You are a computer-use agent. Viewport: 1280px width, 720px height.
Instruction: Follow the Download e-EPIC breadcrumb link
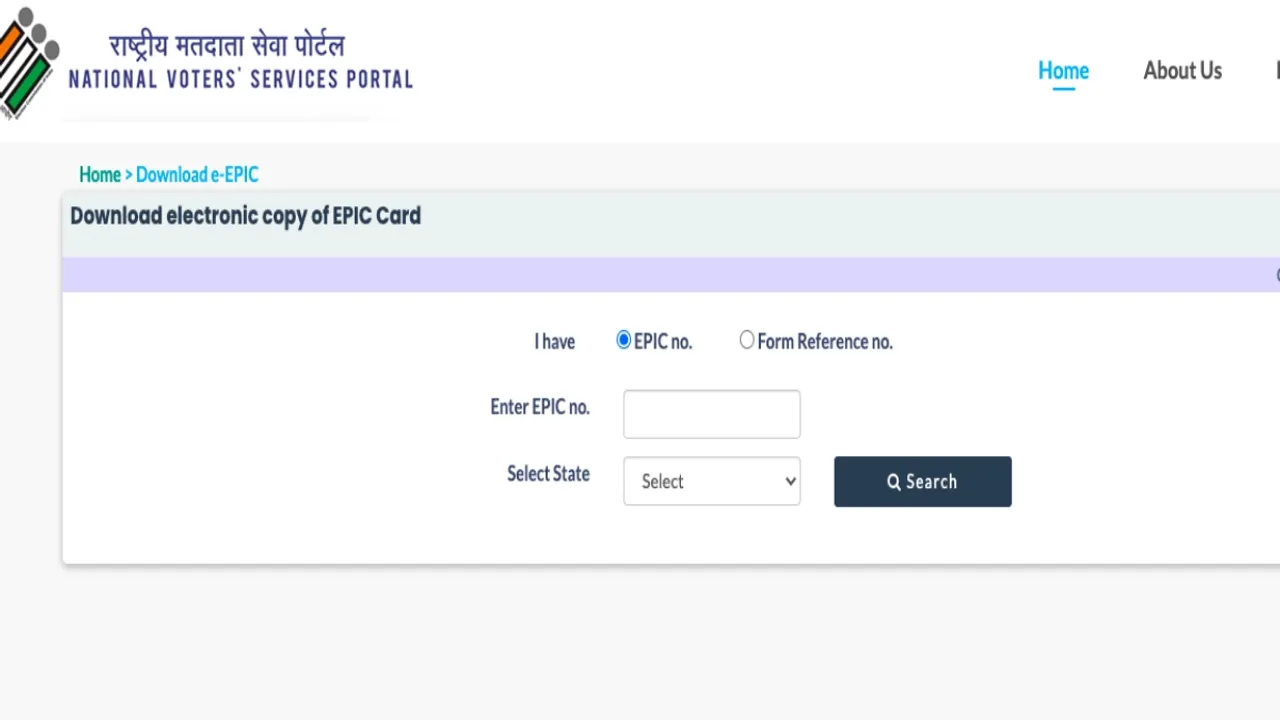[x=197, y=175]
